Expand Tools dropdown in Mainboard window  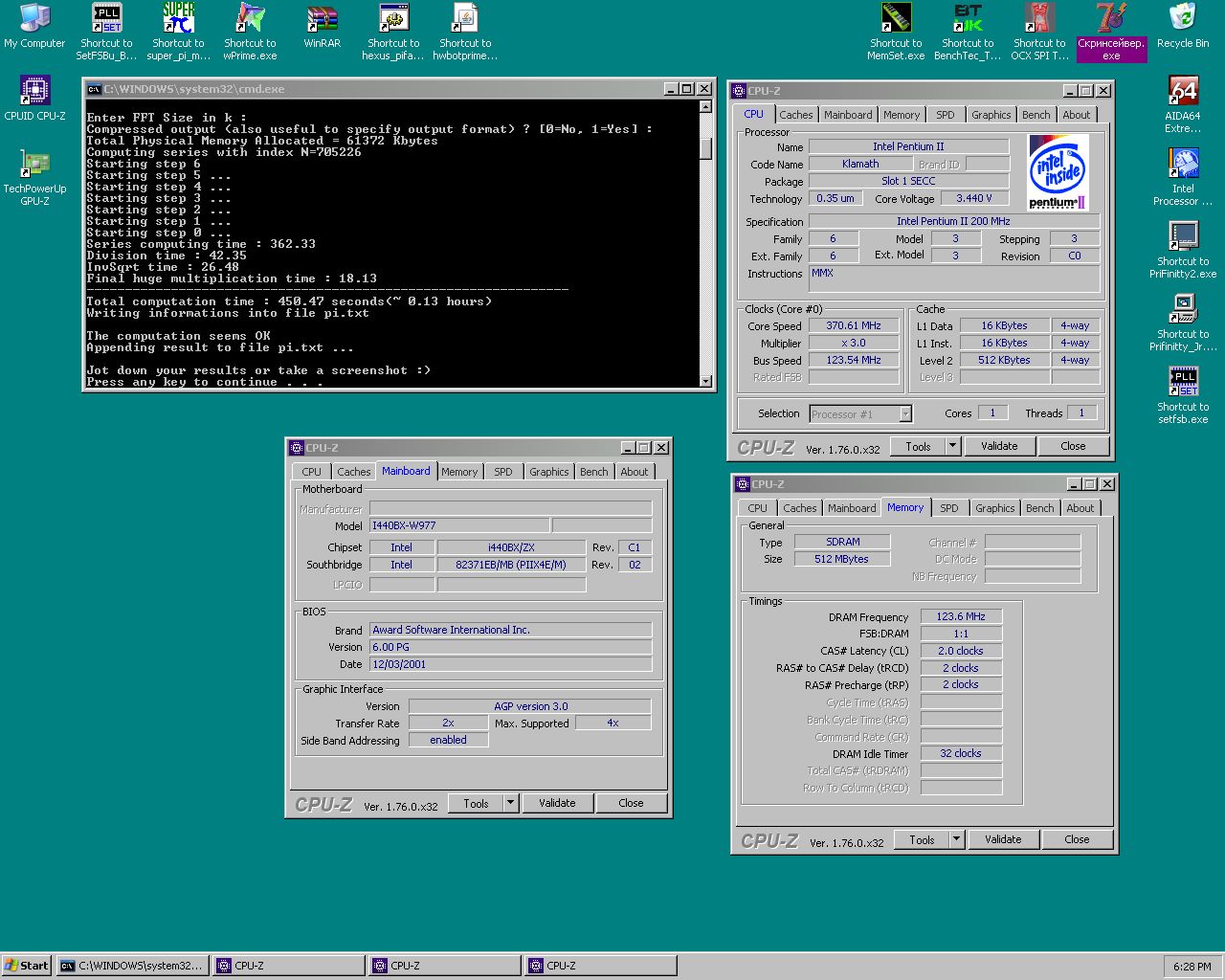tap(510, 803)
